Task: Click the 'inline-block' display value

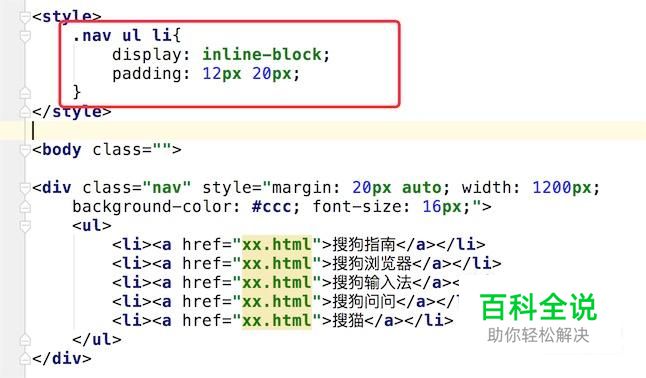Action: (262, 54)
